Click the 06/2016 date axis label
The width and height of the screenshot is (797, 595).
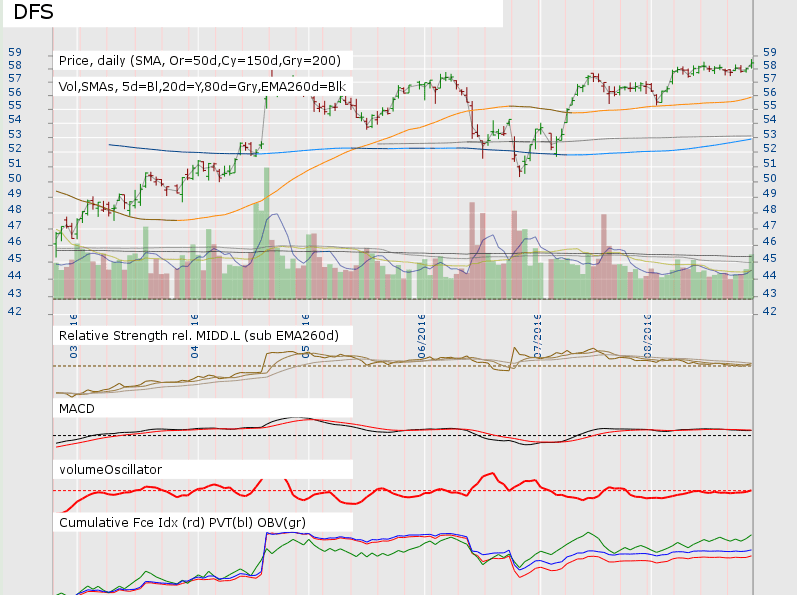(x=421, y=336)
